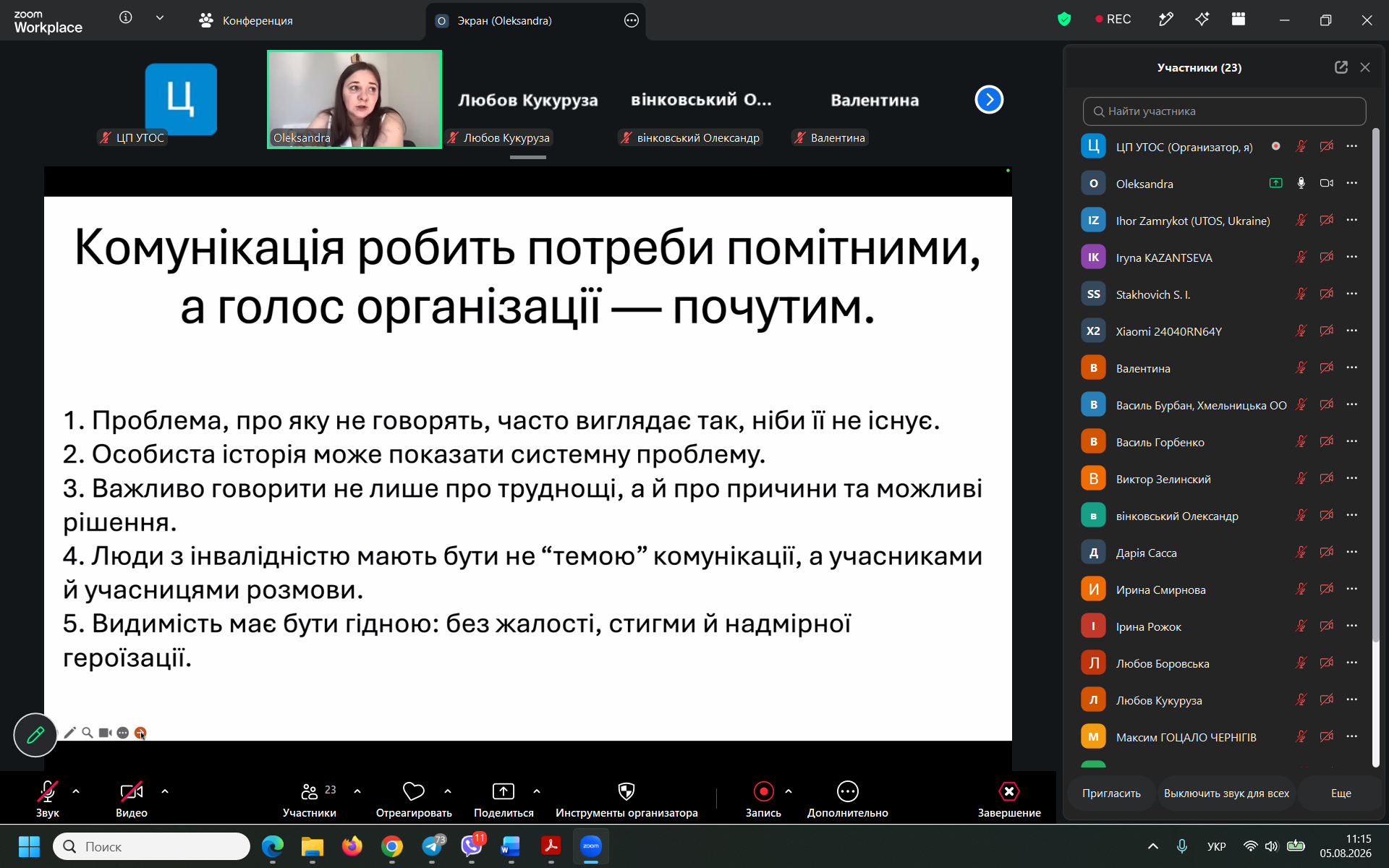Screen dimensions: 1389x868
Task: Open the Windows Start menu
Action: coord(29,846)
